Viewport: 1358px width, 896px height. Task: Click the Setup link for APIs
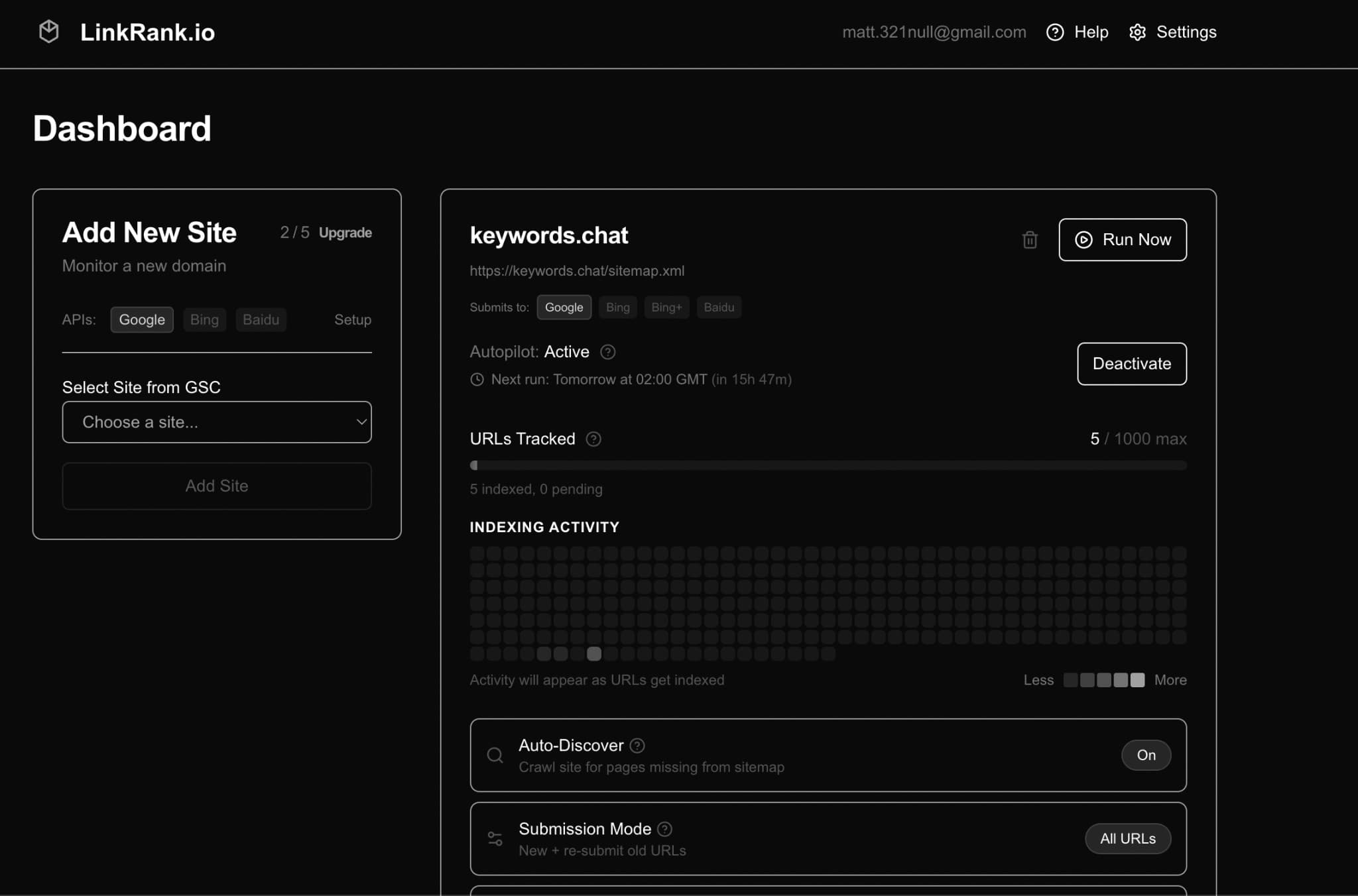coord(353,319)
